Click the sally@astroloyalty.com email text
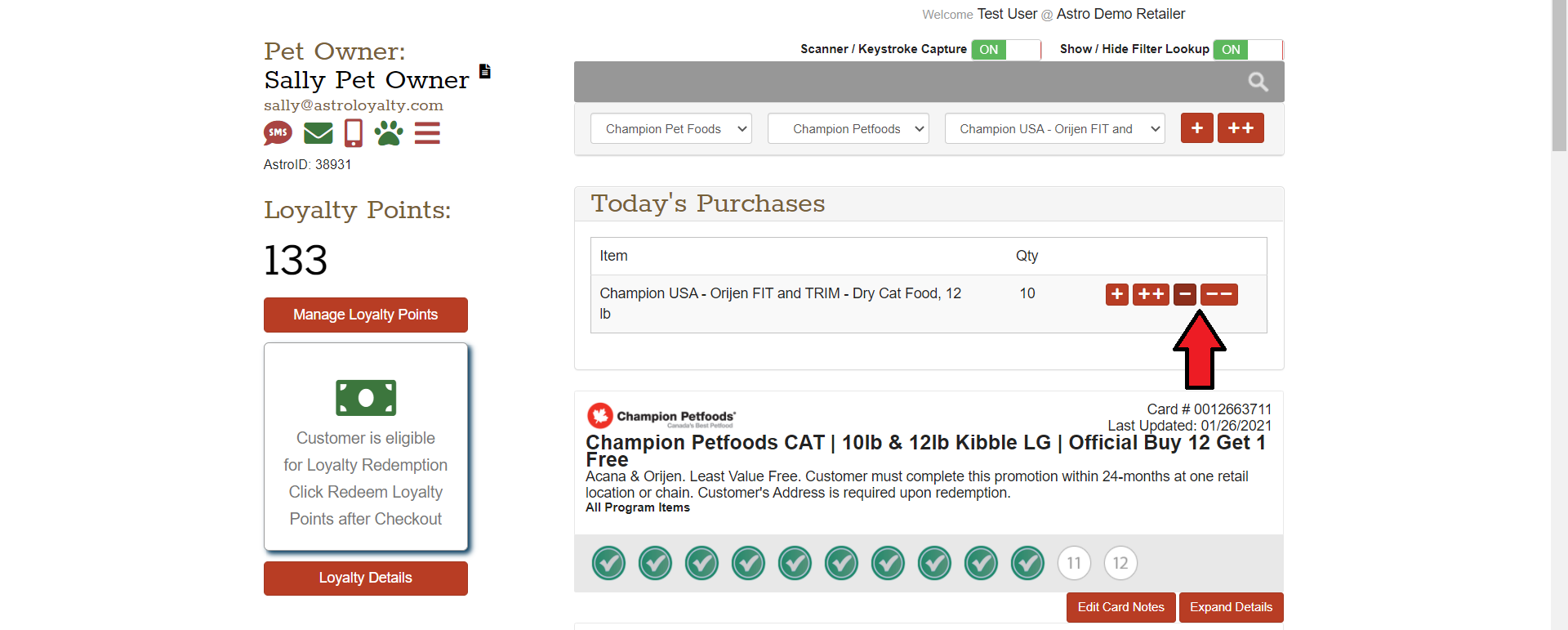The width and height of the screenshot is (1568, 630). [x=354, y=105]
